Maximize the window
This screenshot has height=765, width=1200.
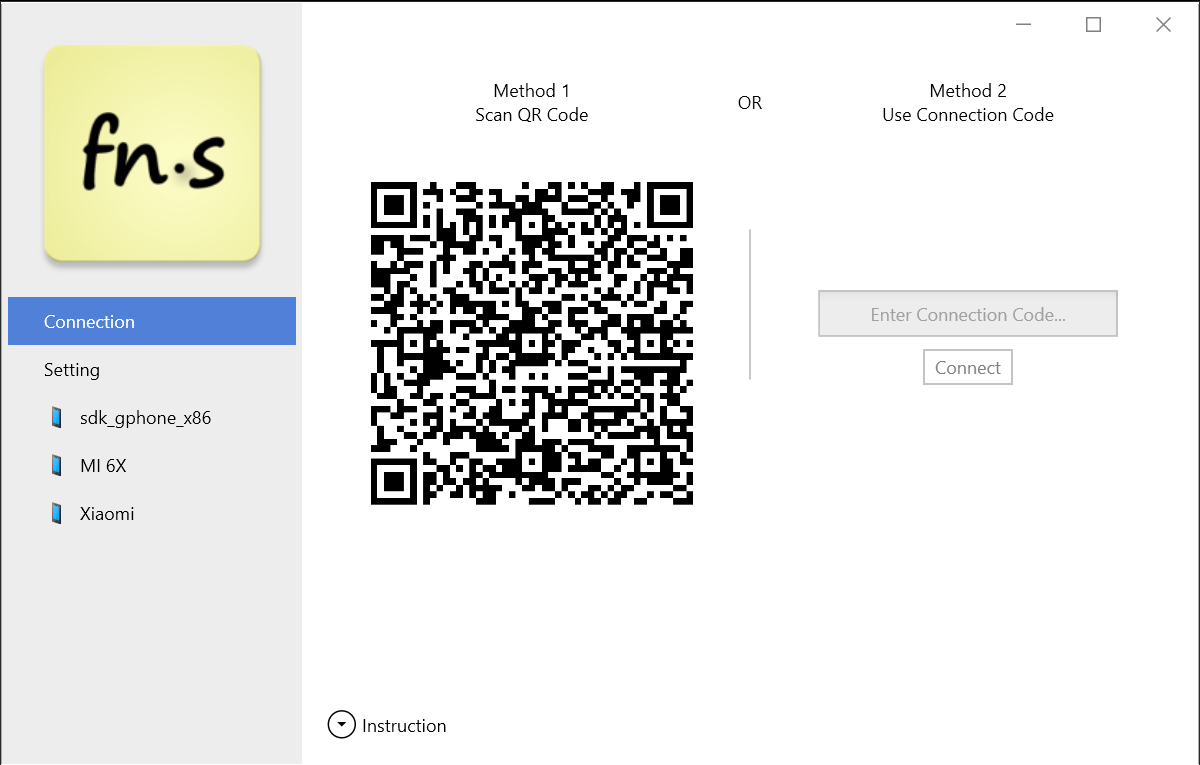[1093, 25]
